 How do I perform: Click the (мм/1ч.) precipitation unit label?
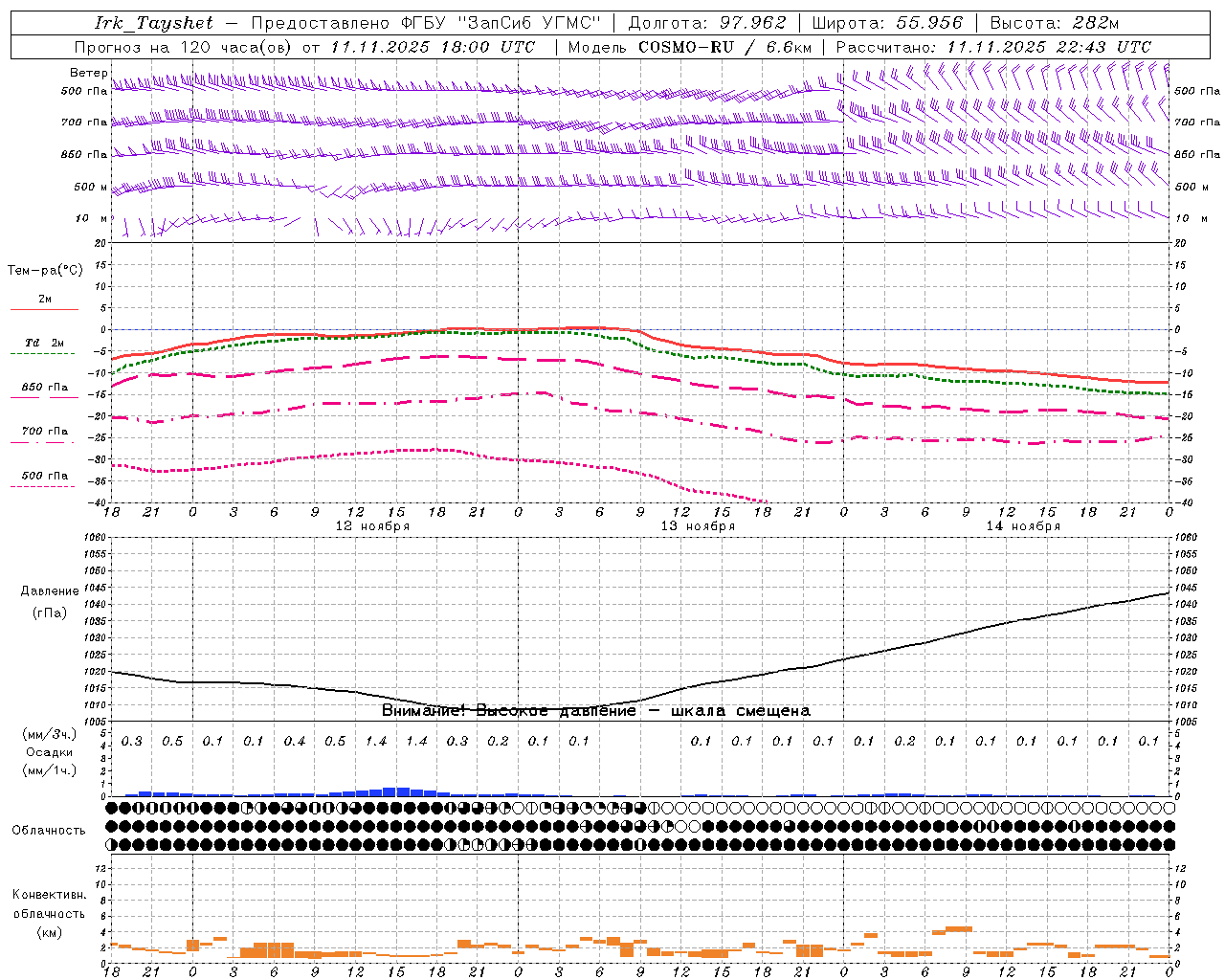click(x=50, y=770)
